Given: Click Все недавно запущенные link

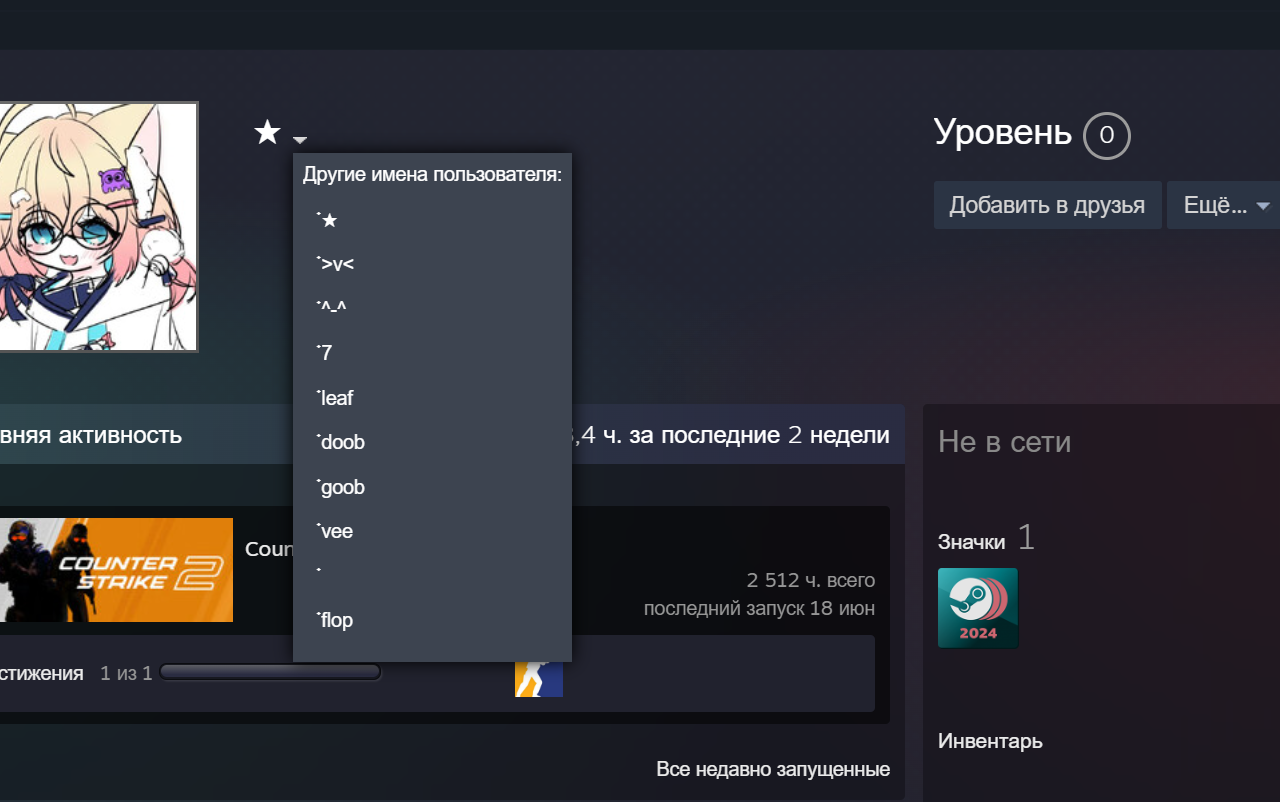Looking at the screenshot, I should coord(773,769).
